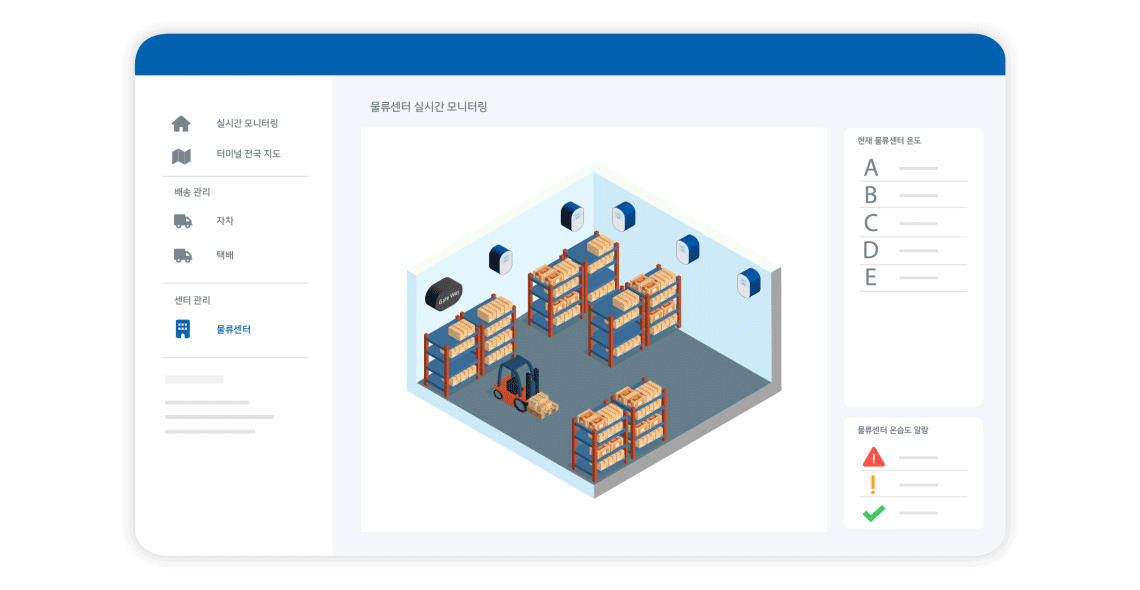1140x590 pixels.
Task: Select the yellow exclamation alert icon
Action: 871,484
